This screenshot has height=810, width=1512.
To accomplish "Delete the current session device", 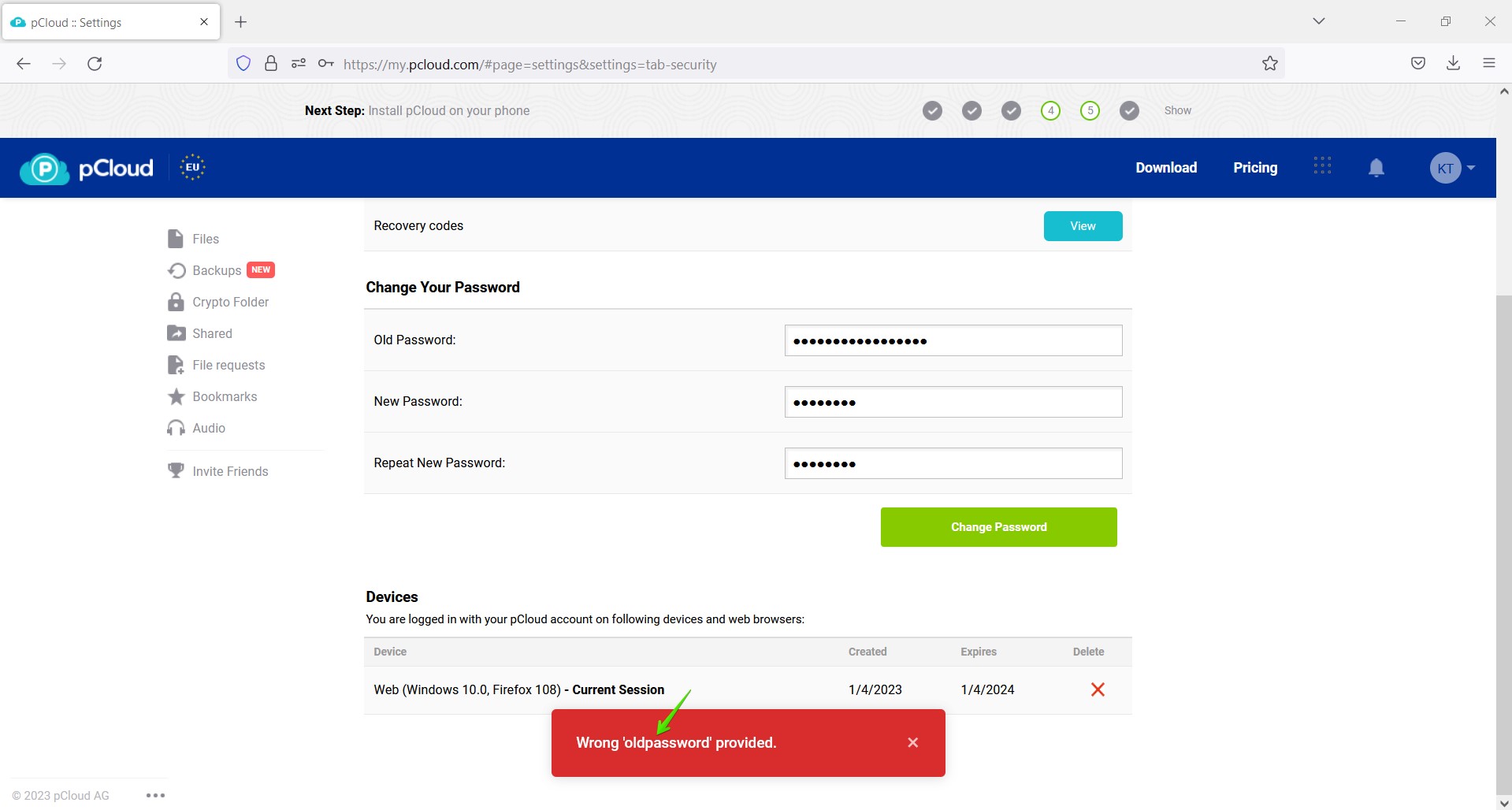I will click(x=1098, y=689).
